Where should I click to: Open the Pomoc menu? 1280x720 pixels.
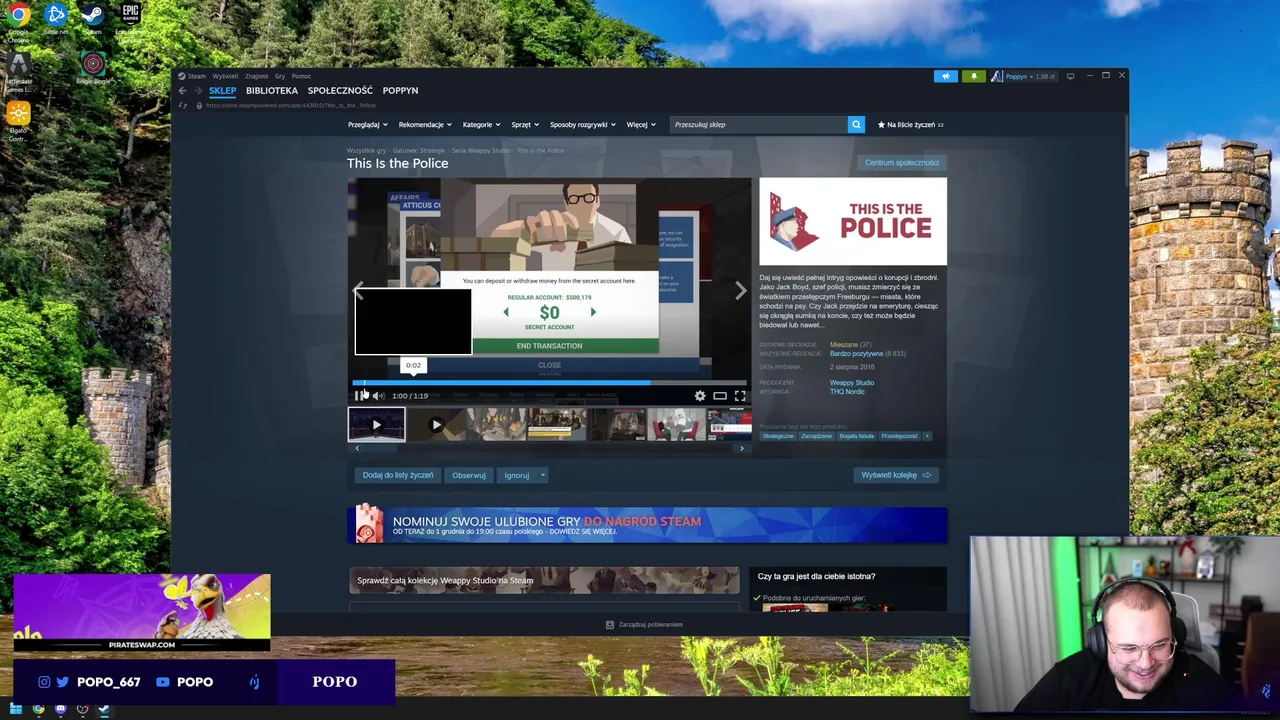[x=301, y=76]
